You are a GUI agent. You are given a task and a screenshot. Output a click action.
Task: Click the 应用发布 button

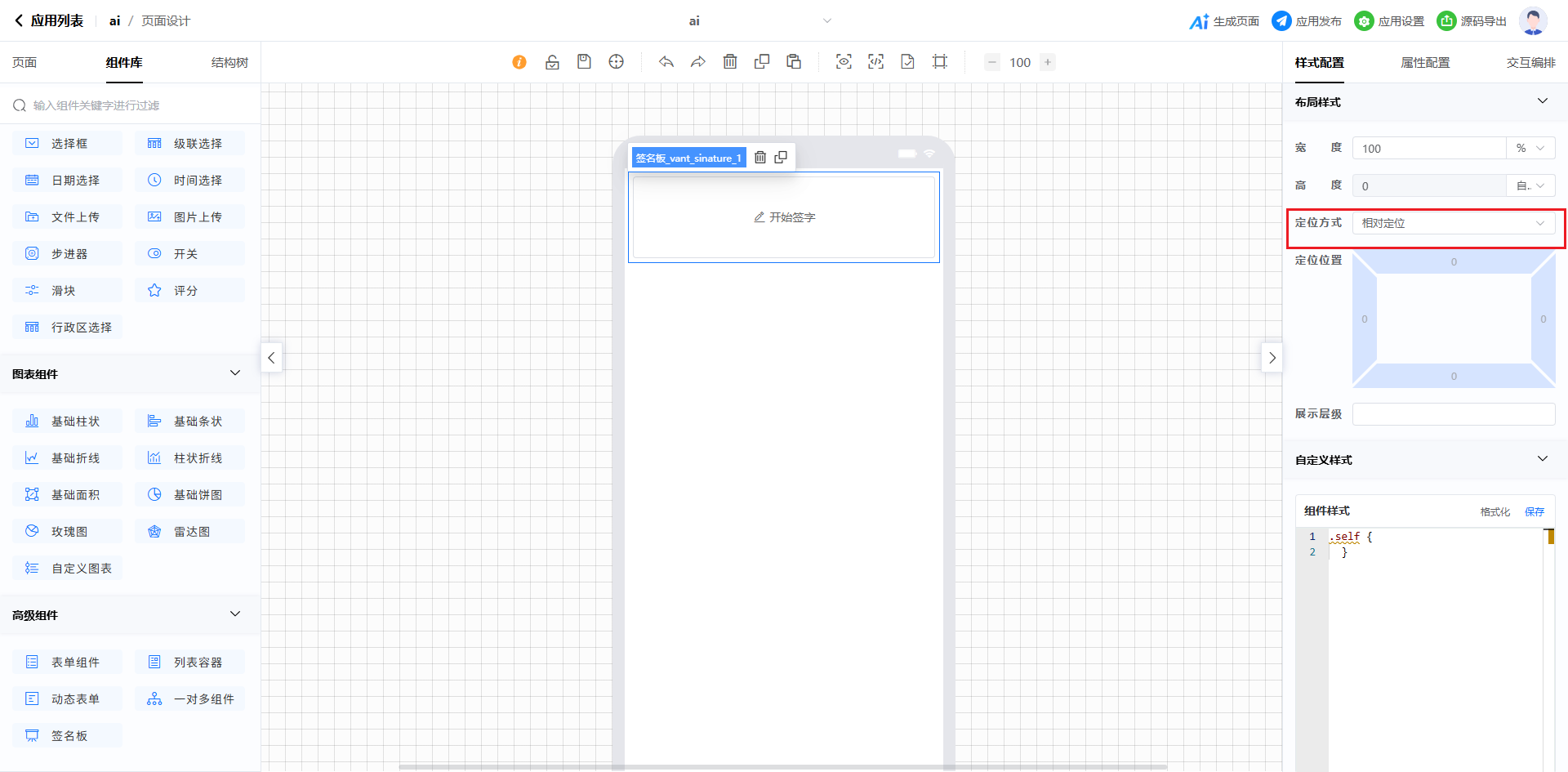1307,21
